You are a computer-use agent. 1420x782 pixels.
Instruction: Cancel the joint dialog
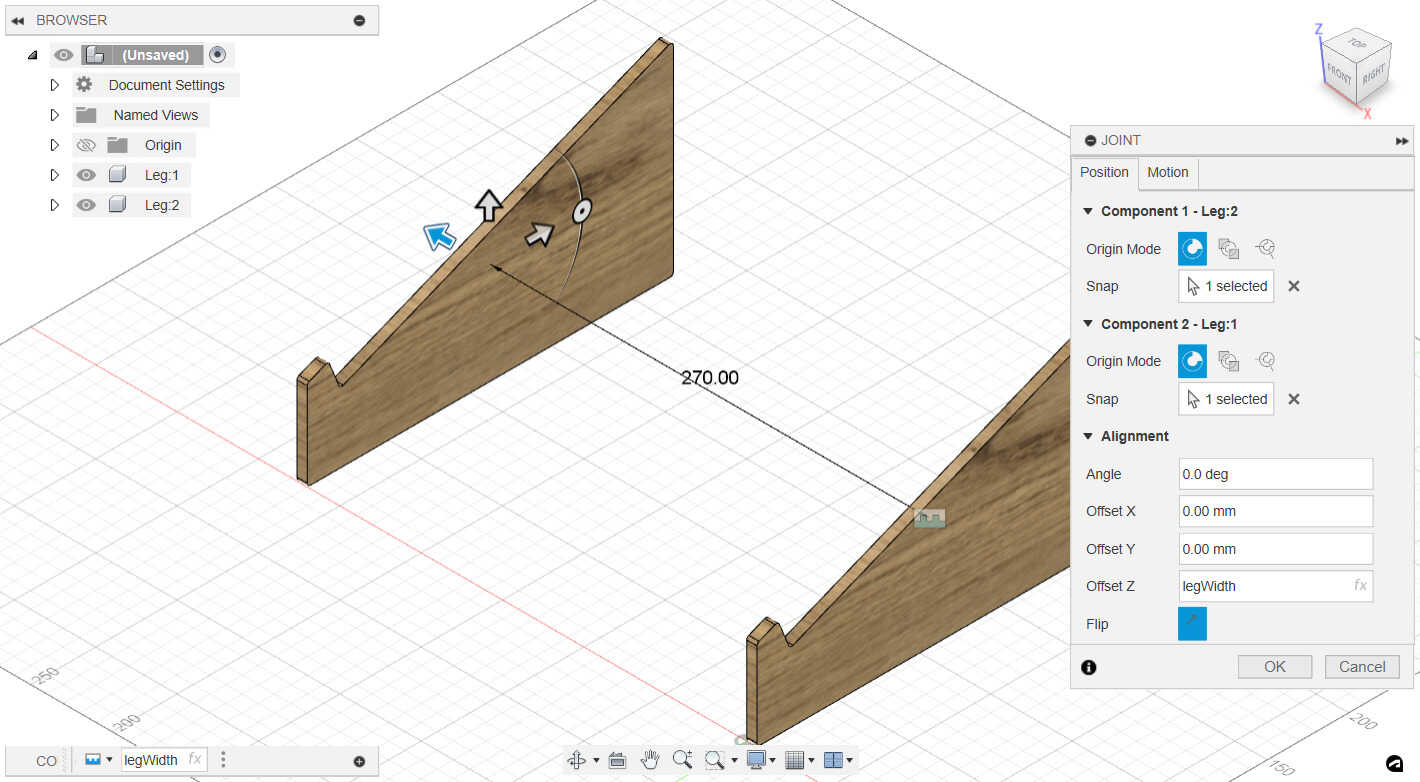(x=1362, y=667)
